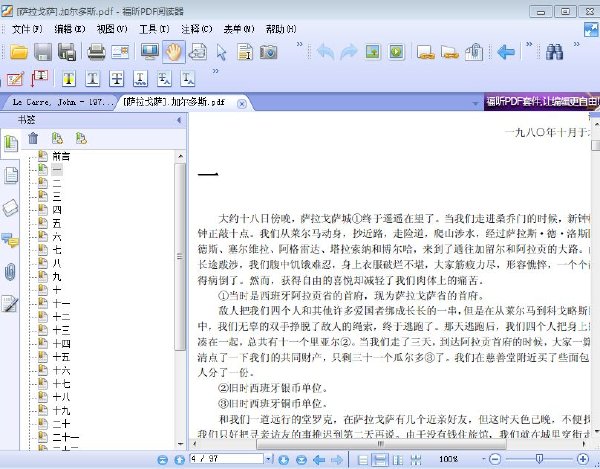Save the document with the floppy icon
The height and width of the screenshot is (469, 600).
click(x=43, y=52)
